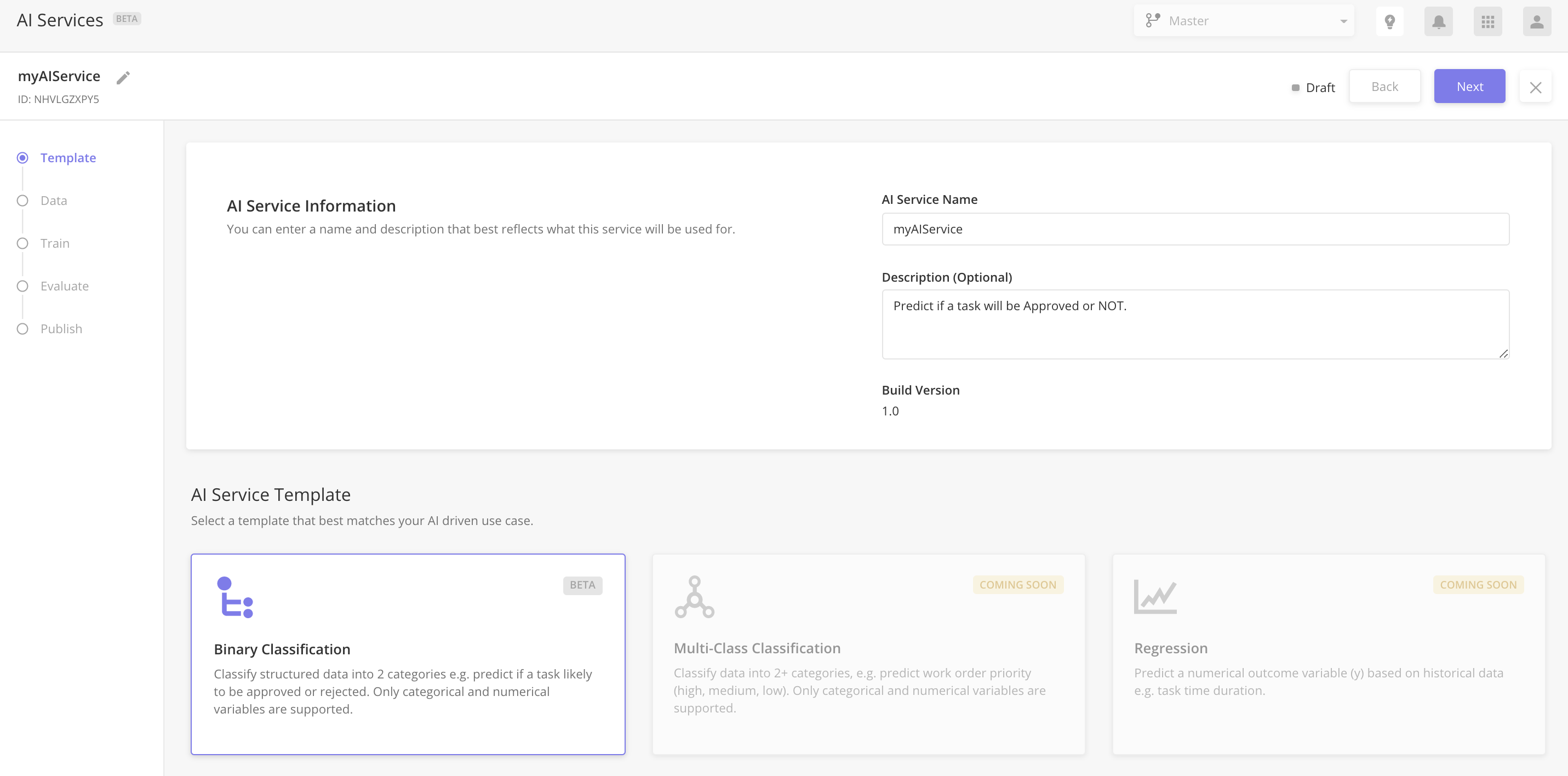Select the Template step radio button
1568x776 pixels.
point(22,157)
